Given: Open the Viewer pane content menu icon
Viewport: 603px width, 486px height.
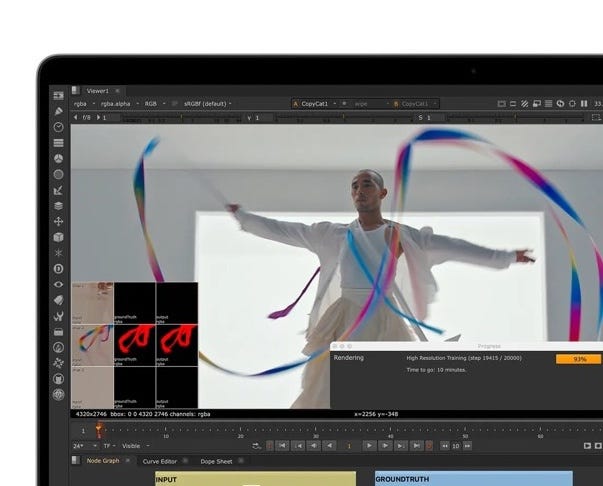Looking at the screenshot, I should click(76, 90).
